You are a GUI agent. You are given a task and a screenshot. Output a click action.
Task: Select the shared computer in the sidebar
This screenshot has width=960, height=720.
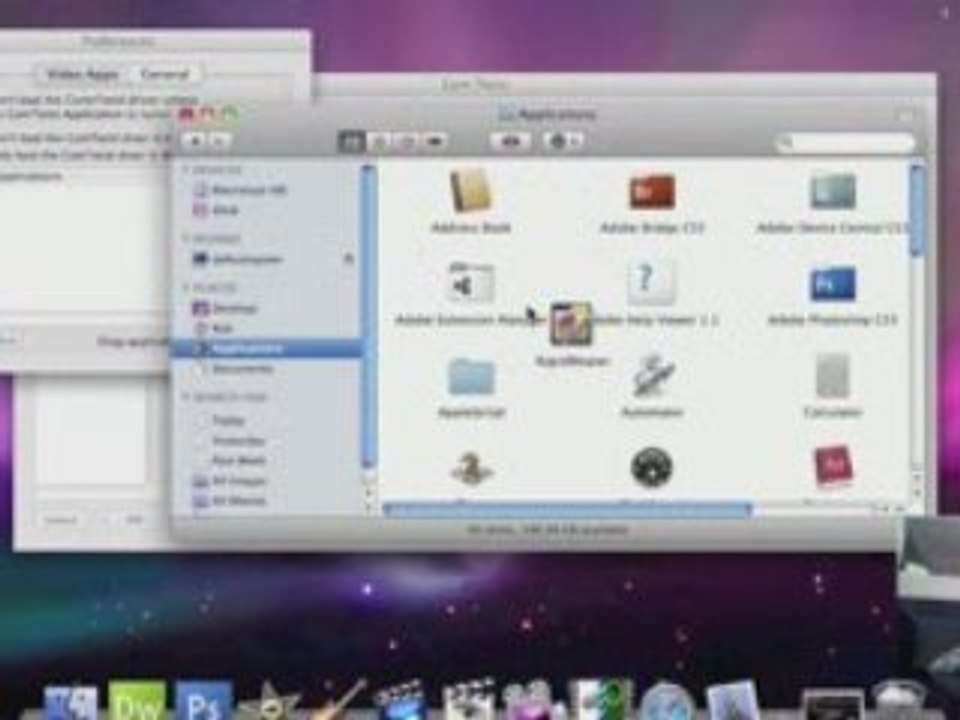point(238,259)
